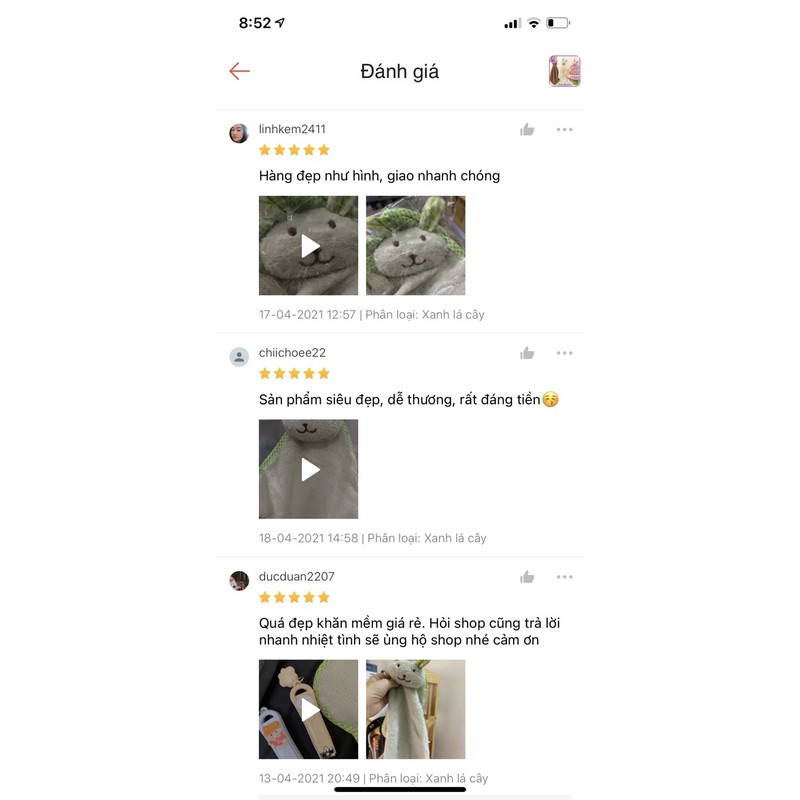The width and height of the screenshot is (800, 800).
Task: Open three-dot menu on chiichoee22's review
Action: coord(564,353)
